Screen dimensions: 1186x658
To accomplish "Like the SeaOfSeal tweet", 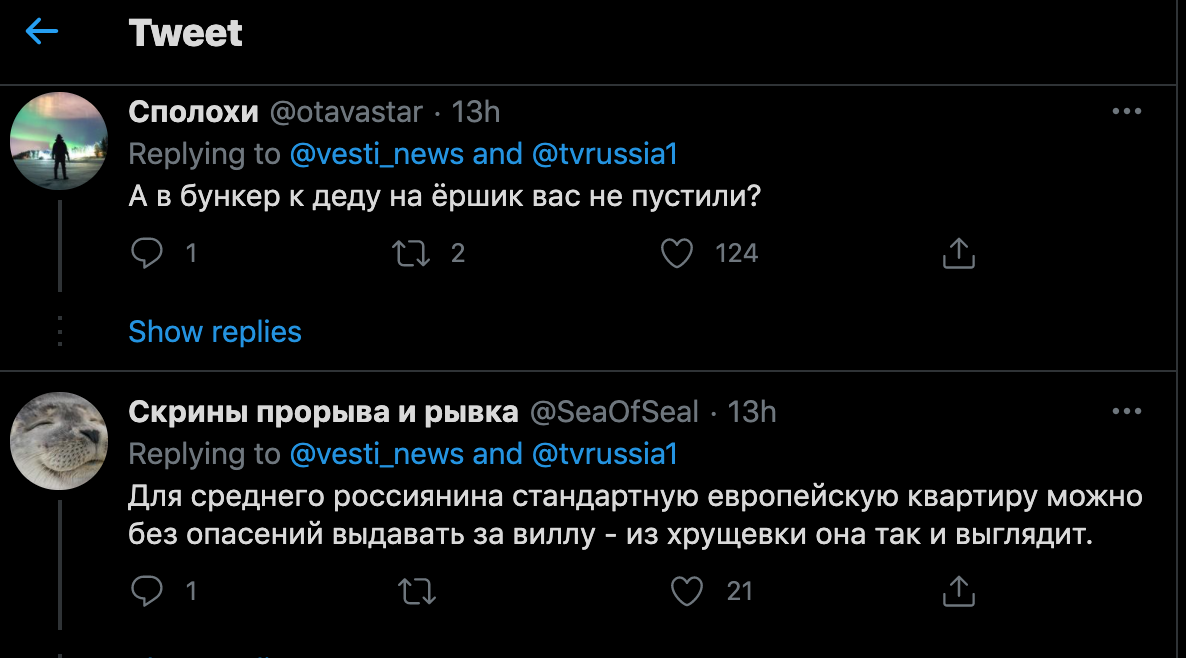I will pos(686,591).
